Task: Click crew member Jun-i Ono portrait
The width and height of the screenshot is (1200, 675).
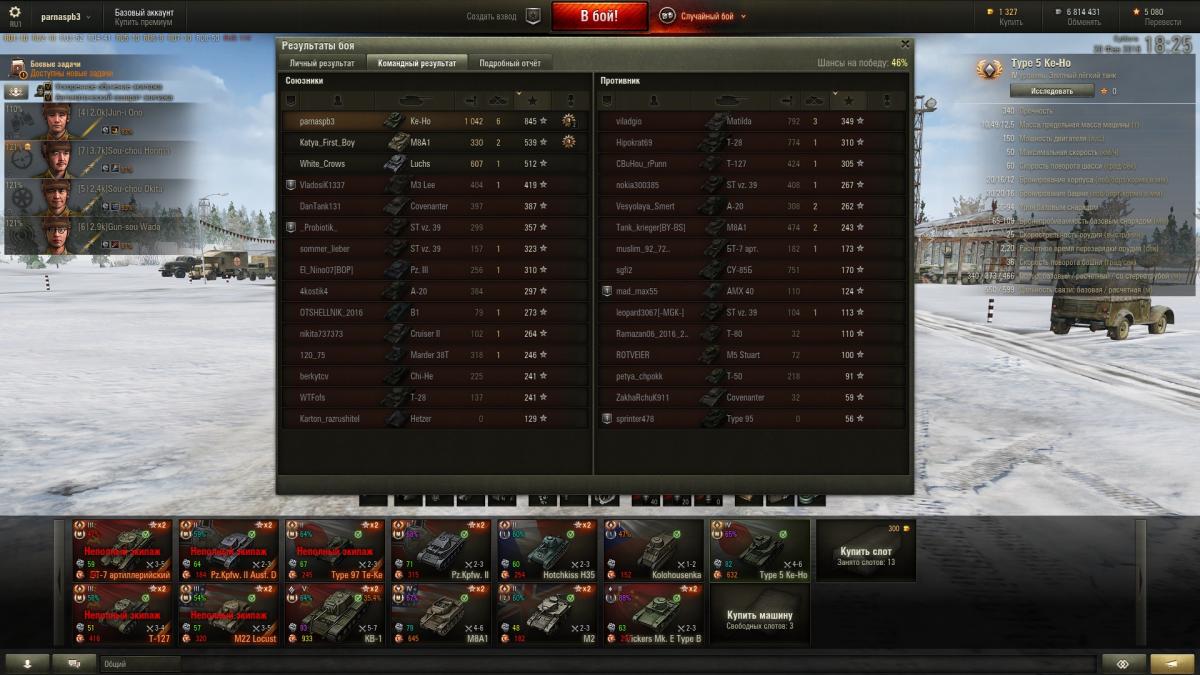Action: pos(57,121)
